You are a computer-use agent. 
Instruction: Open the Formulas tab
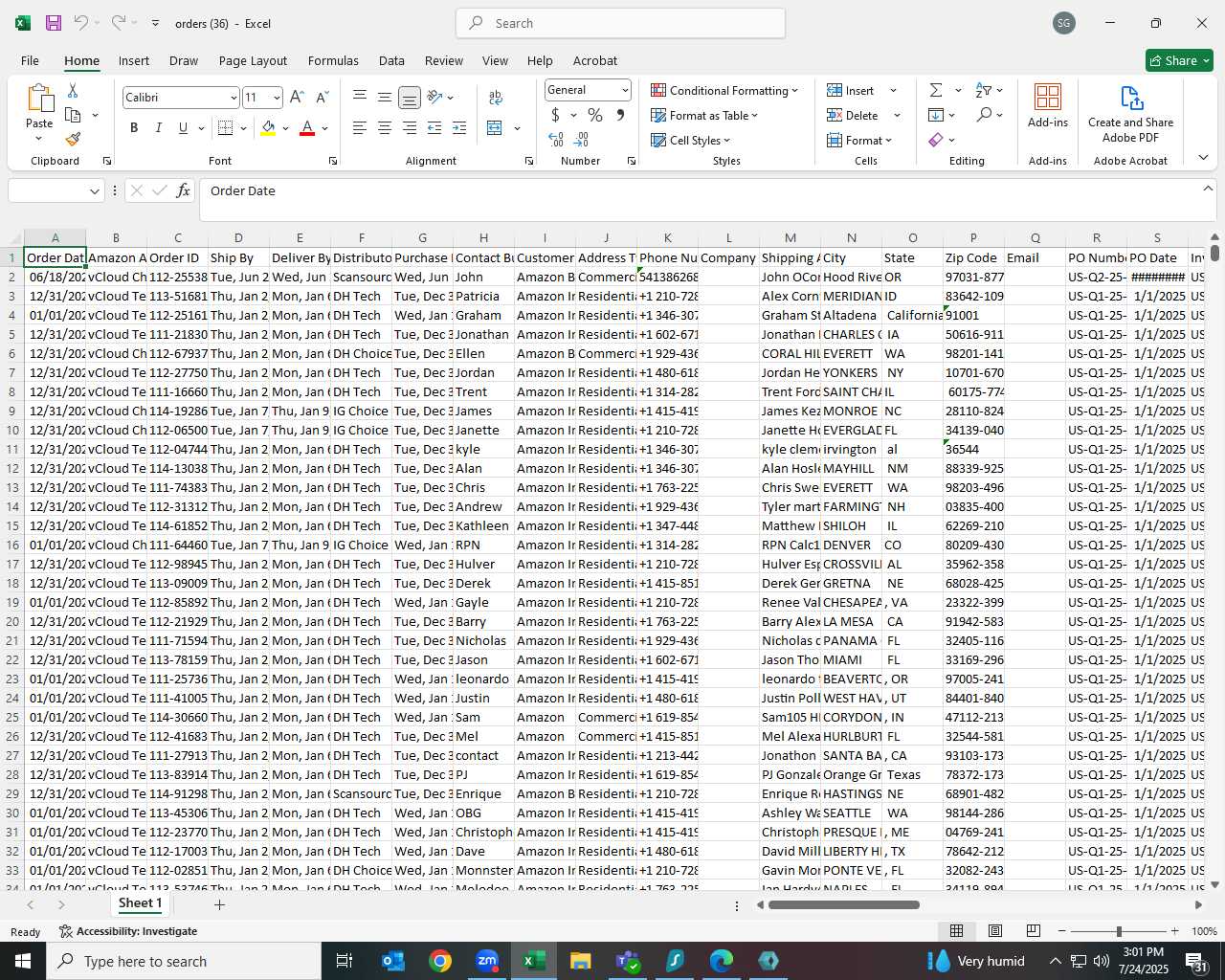(333, 60)
